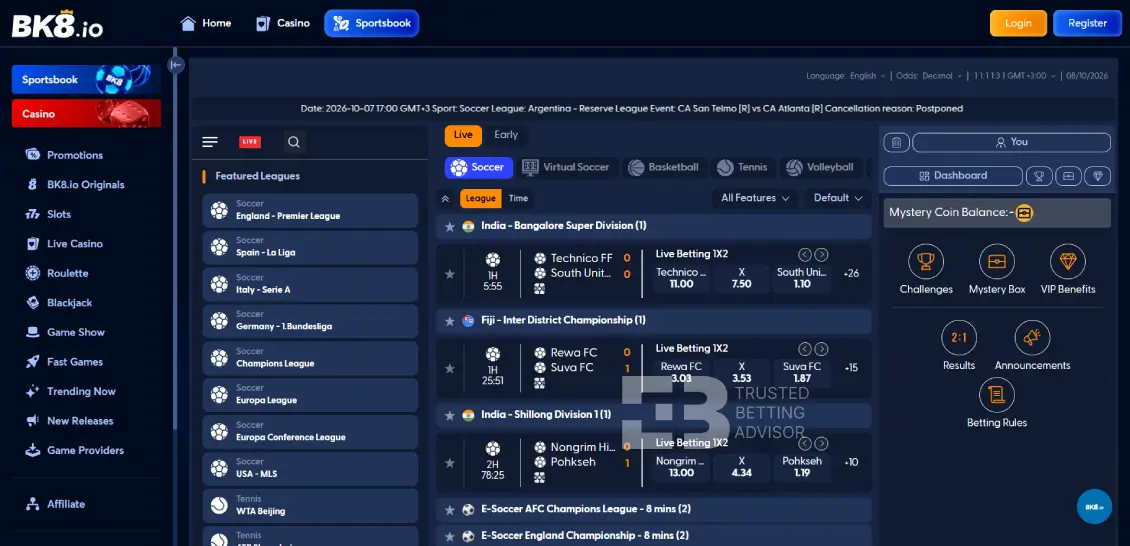This screenshot has width=1130, height=546.
Task: Click the small diamond icon beside Dashboard
Action: point(1098,176)
